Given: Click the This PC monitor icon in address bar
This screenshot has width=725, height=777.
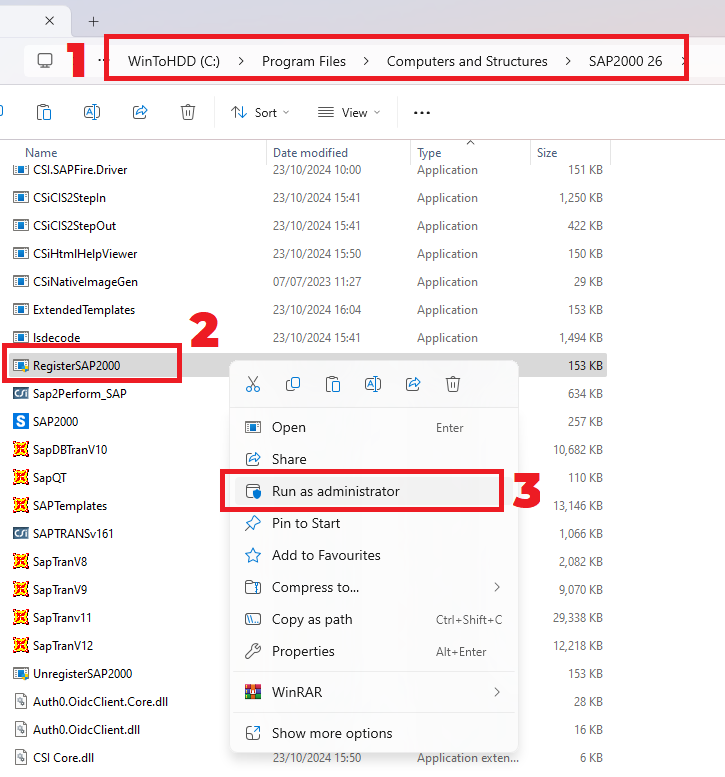Looking at the screenshot, I should point(45,61).
